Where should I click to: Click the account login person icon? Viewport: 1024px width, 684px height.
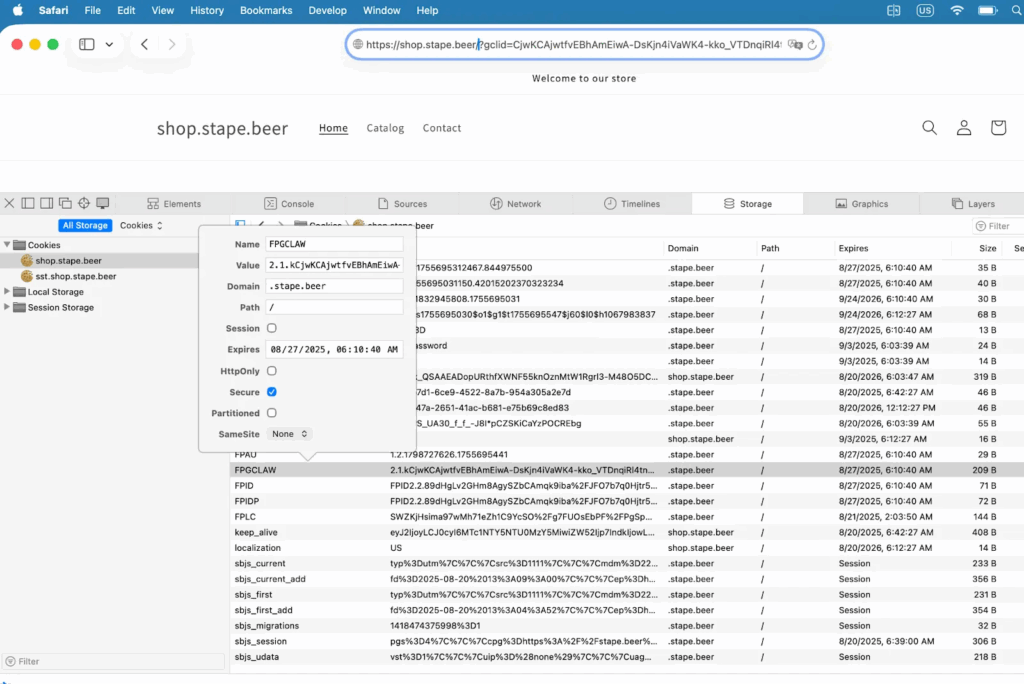tap(963, 128)
